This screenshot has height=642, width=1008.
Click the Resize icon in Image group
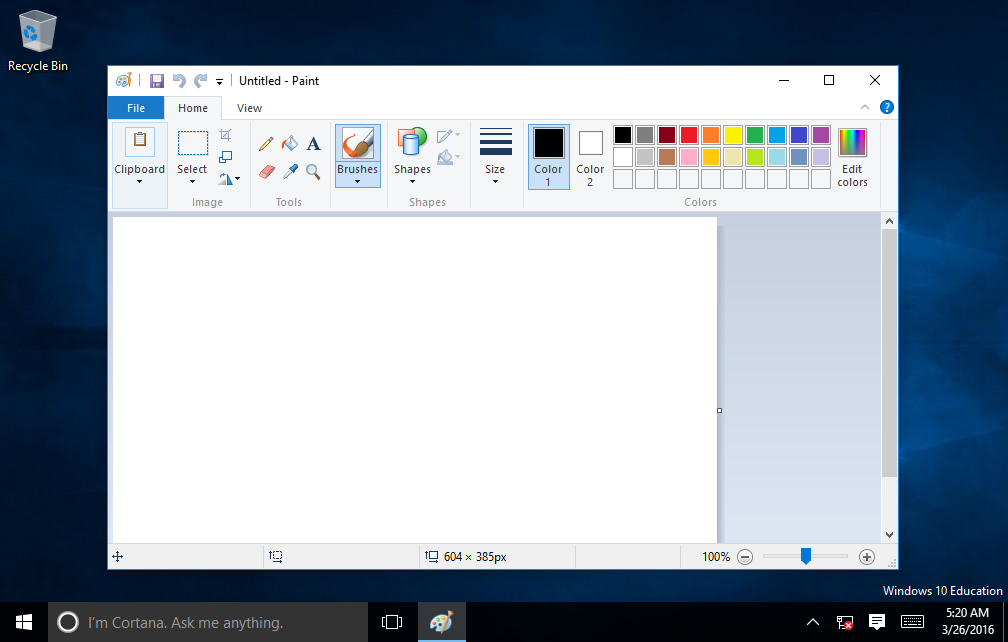[225, 157]
